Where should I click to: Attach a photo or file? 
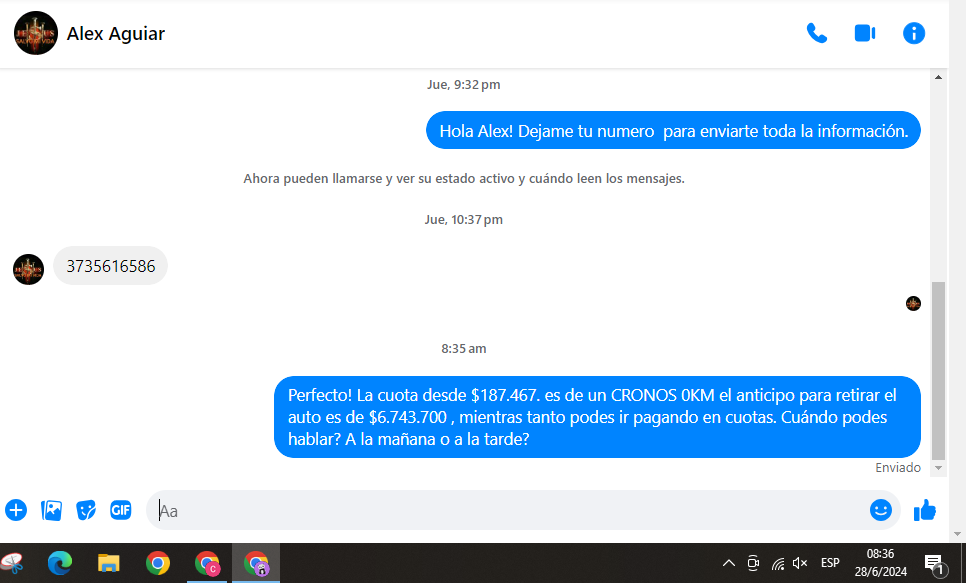coord(51,510)
